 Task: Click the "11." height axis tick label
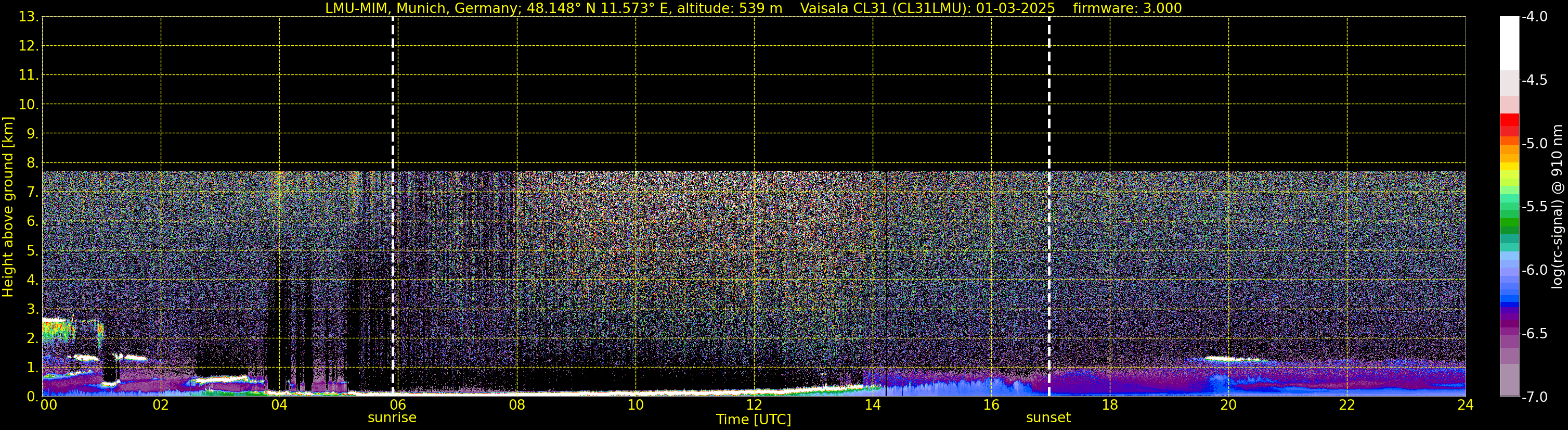coord(29,75)
